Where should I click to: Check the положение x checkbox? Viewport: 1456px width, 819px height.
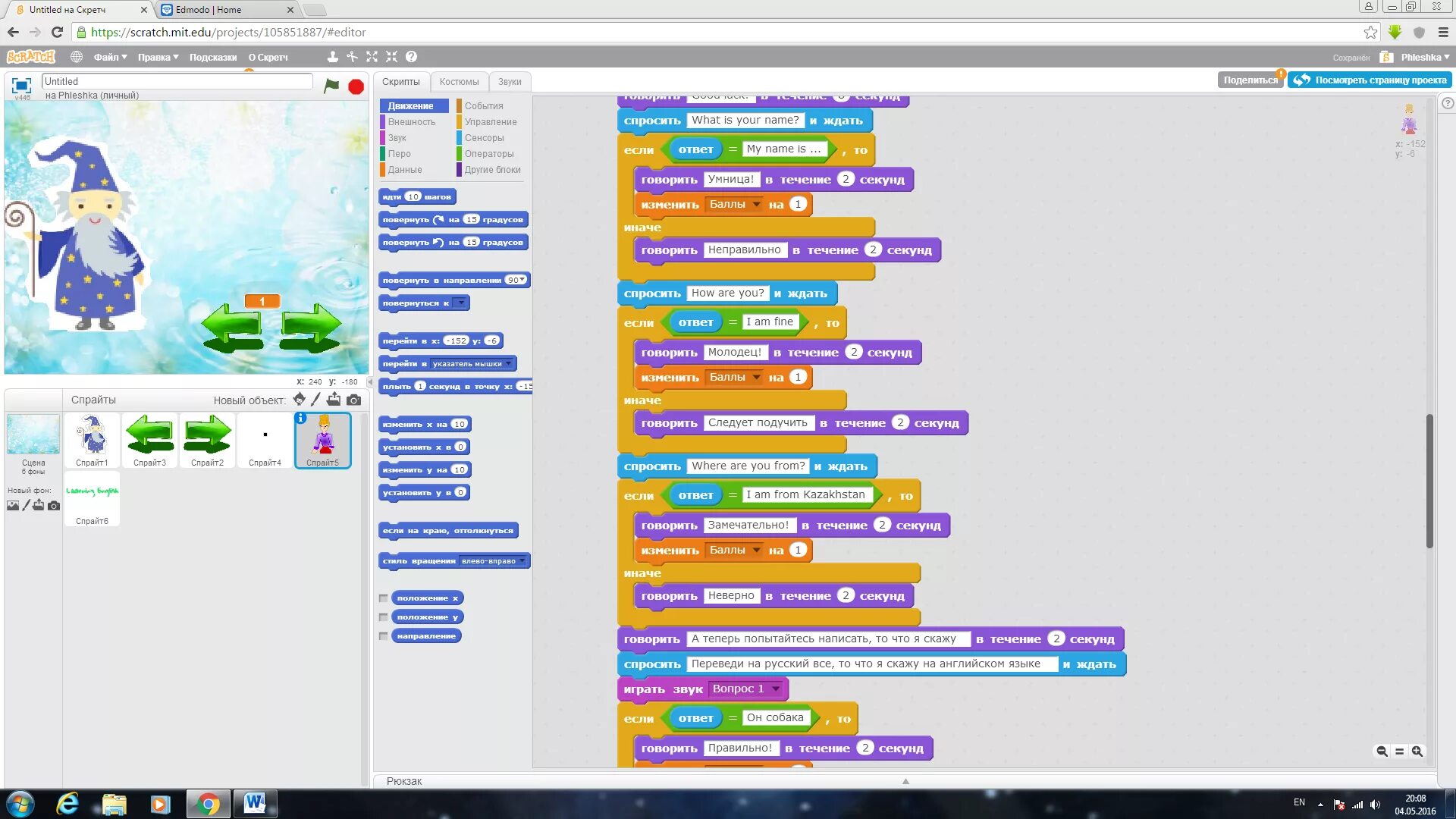[x=384, y=598]
